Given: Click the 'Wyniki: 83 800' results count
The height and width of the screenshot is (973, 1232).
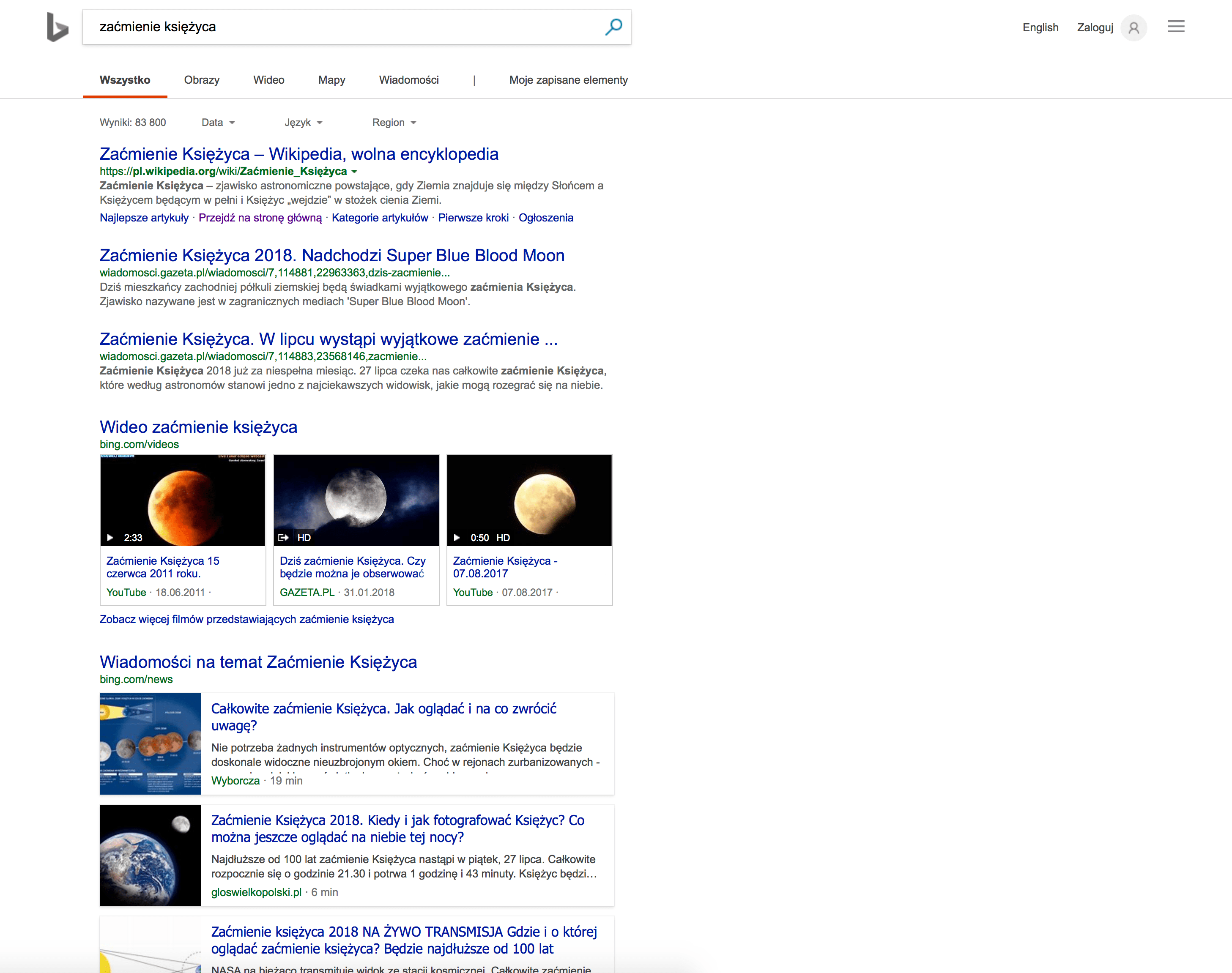Looking at the screenshot, I should tap(133, 123).
